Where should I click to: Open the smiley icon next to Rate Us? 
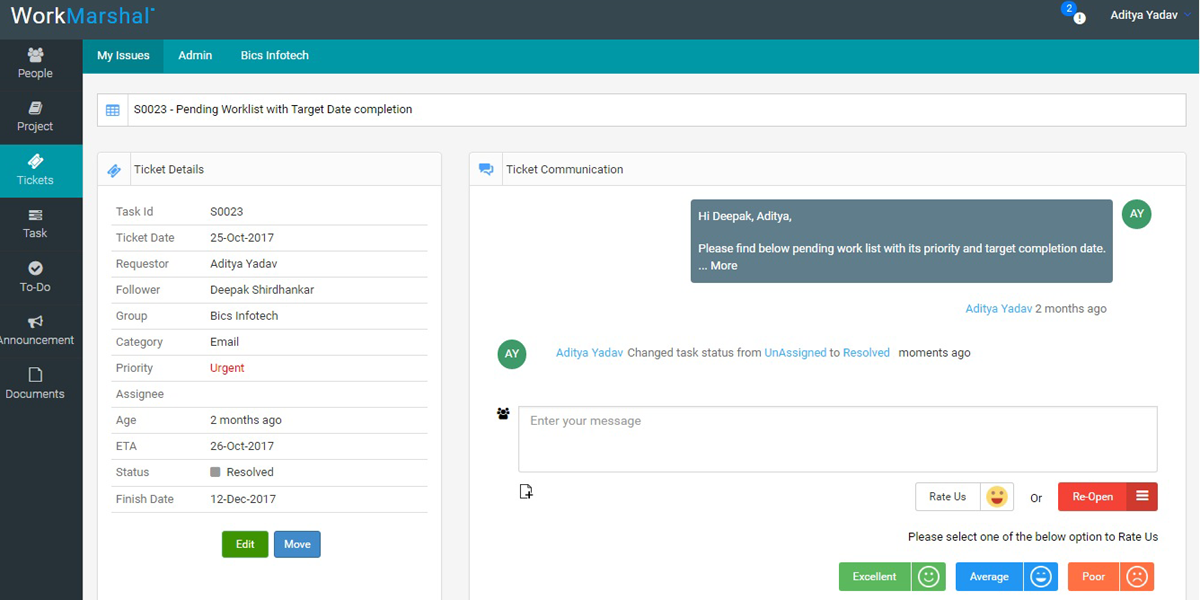pyautogui.click(x=996, y=496)
